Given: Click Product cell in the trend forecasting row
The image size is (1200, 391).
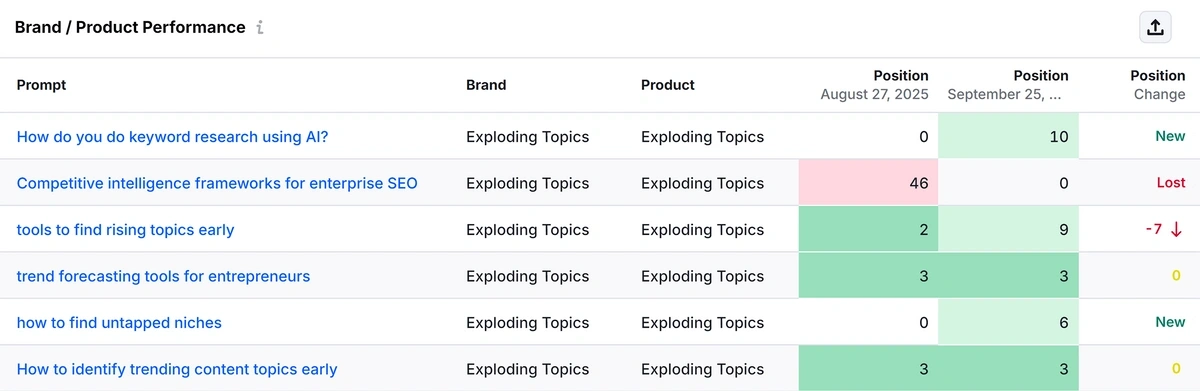Looking at the screenshot, I should 702,276.
